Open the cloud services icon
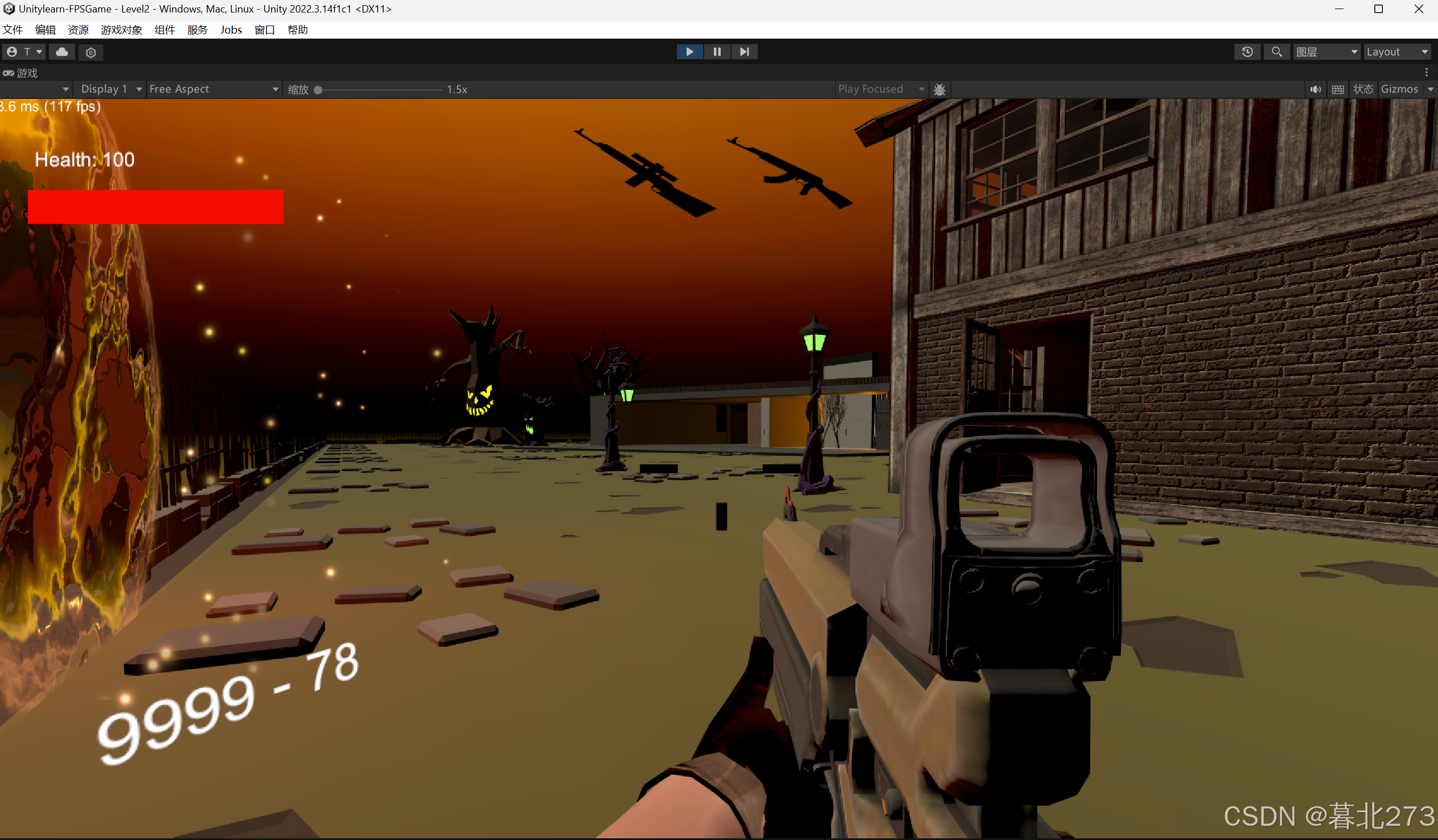1438x840 pixels. coord(62,52)
